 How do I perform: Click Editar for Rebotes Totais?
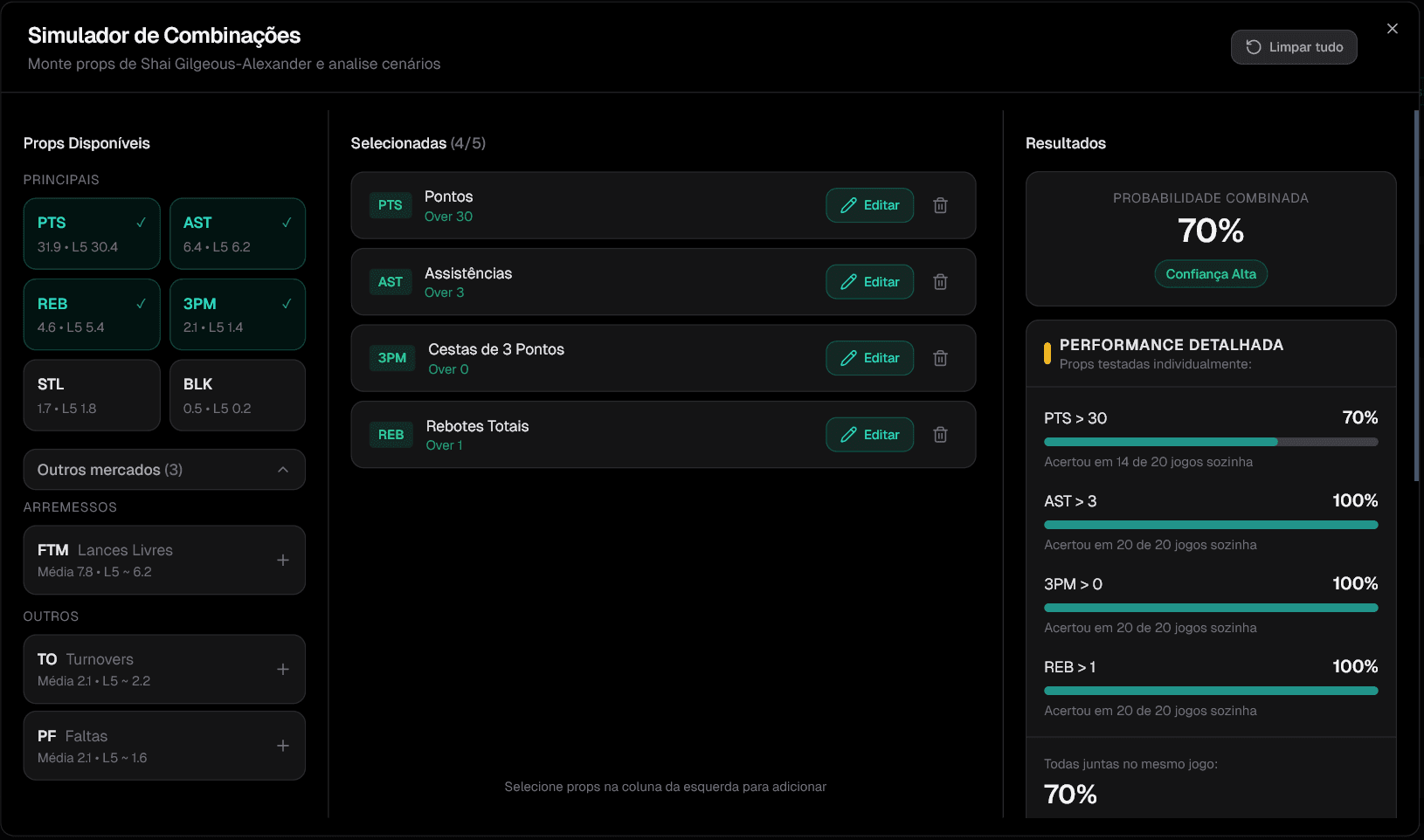click(869, 435)
